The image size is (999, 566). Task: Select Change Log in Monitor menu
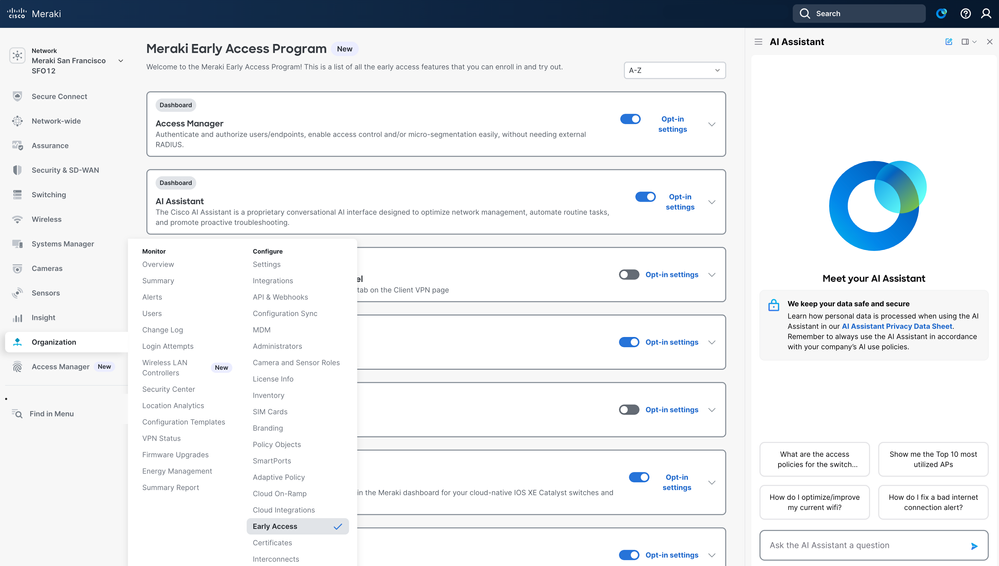pyautogui.click(x=162, y=330)
